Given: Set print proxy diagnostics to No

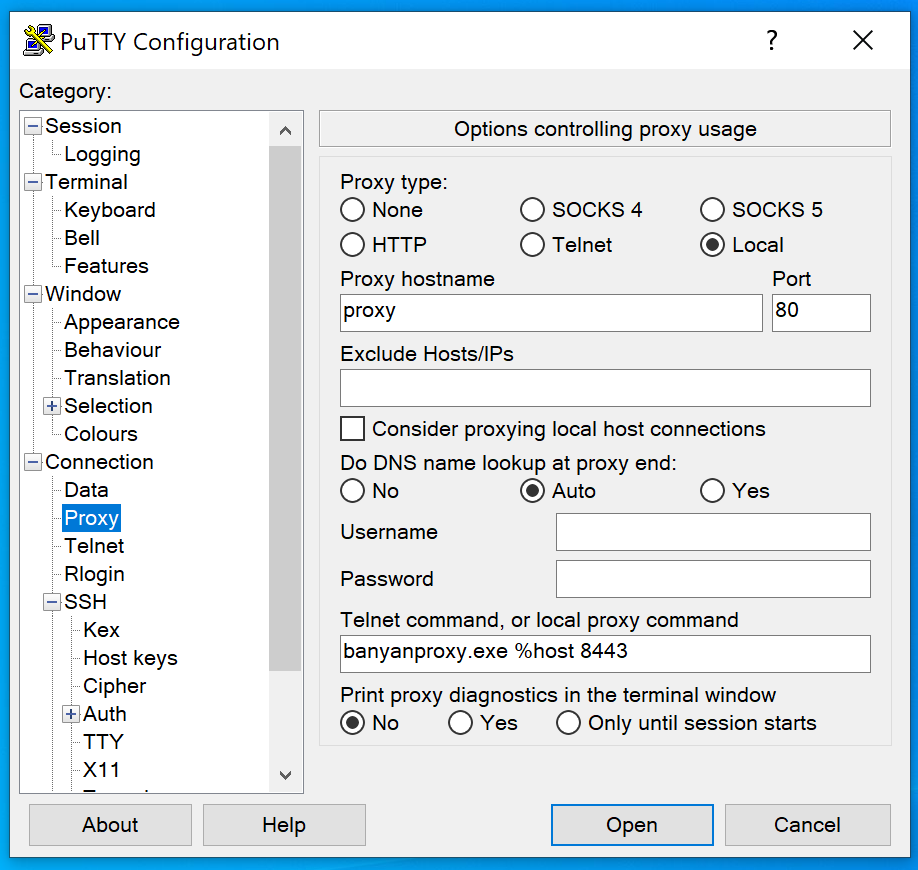Looking at the screenshot, I should click(x=369, y=722).
